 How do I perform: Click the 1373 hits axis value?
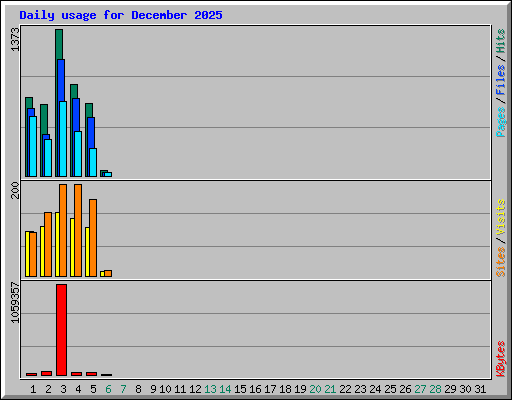15,40
